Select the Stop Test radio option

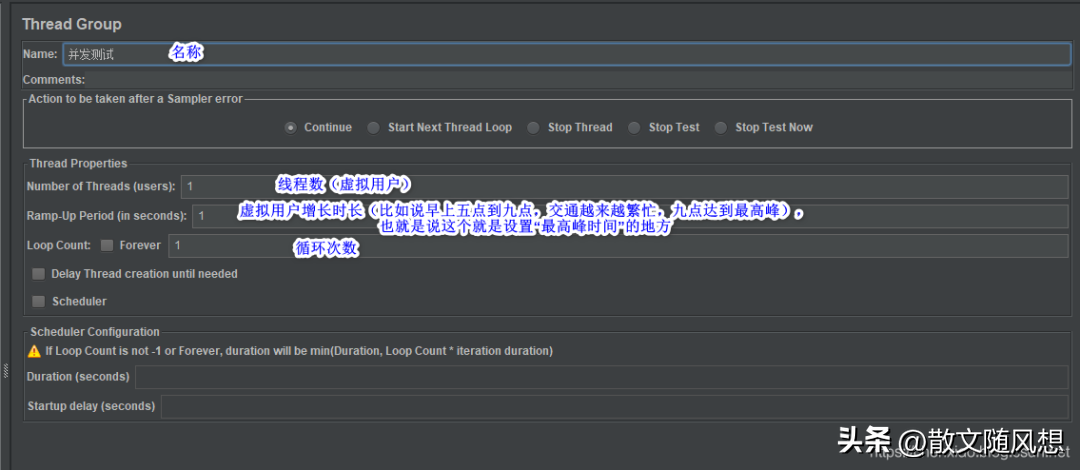[x=634, y=128]
